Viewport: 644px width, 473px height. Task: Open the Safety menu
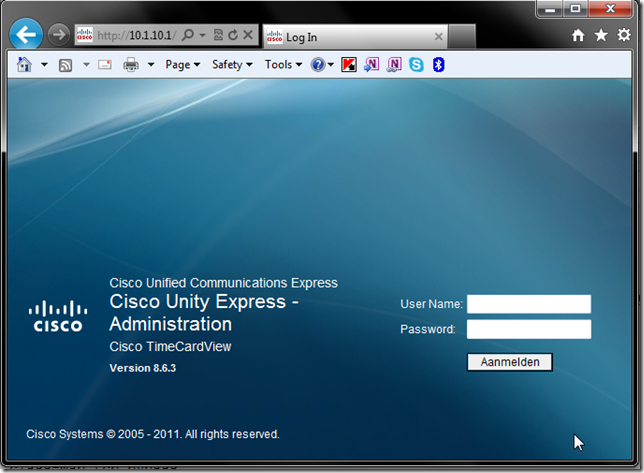tap(232, 64)
